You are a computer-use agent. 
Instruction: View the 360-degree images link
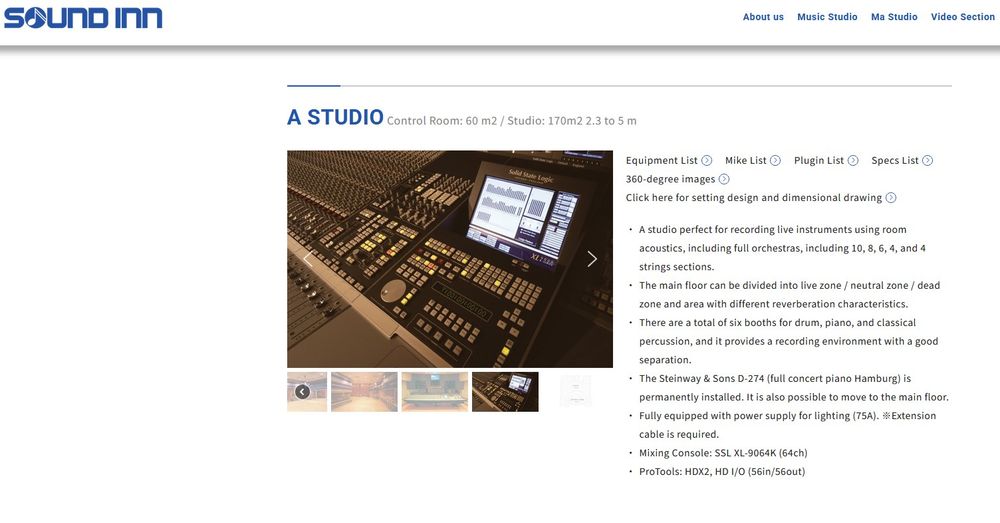pyautogui.click(x=670, y=179)
